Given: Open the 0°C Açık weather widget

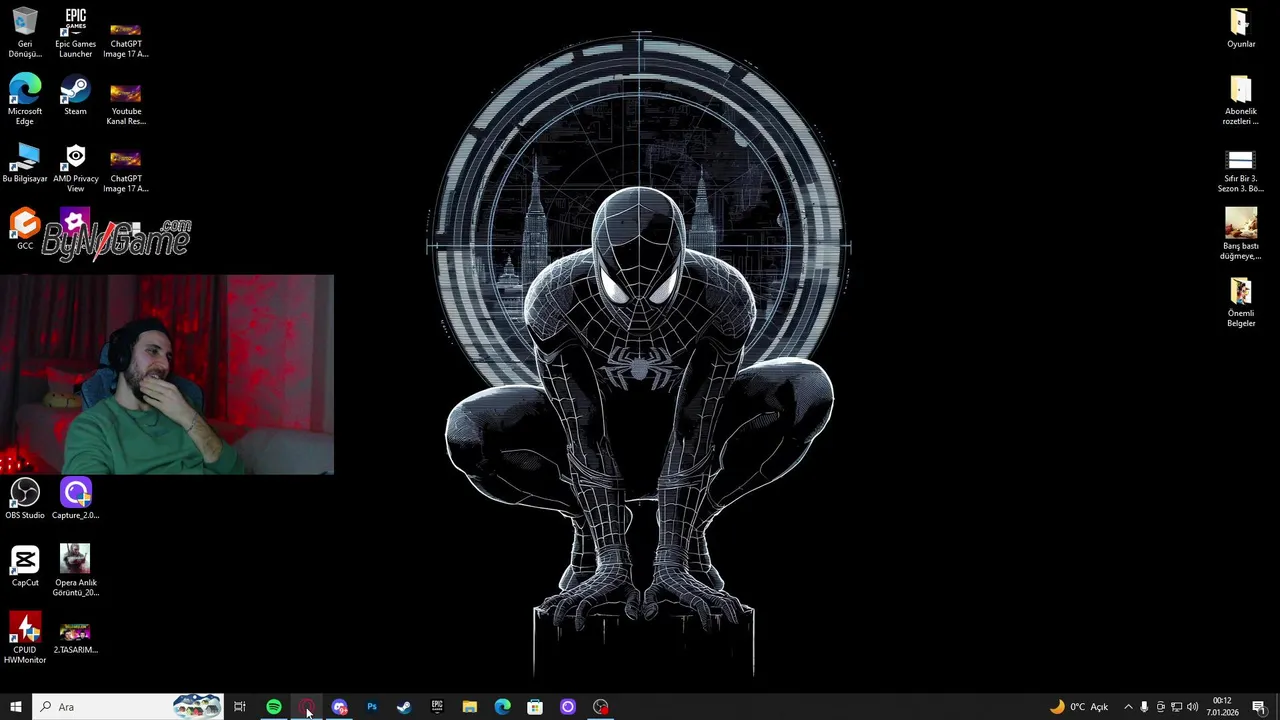Looking at the screenshot, I should 1079,707.
